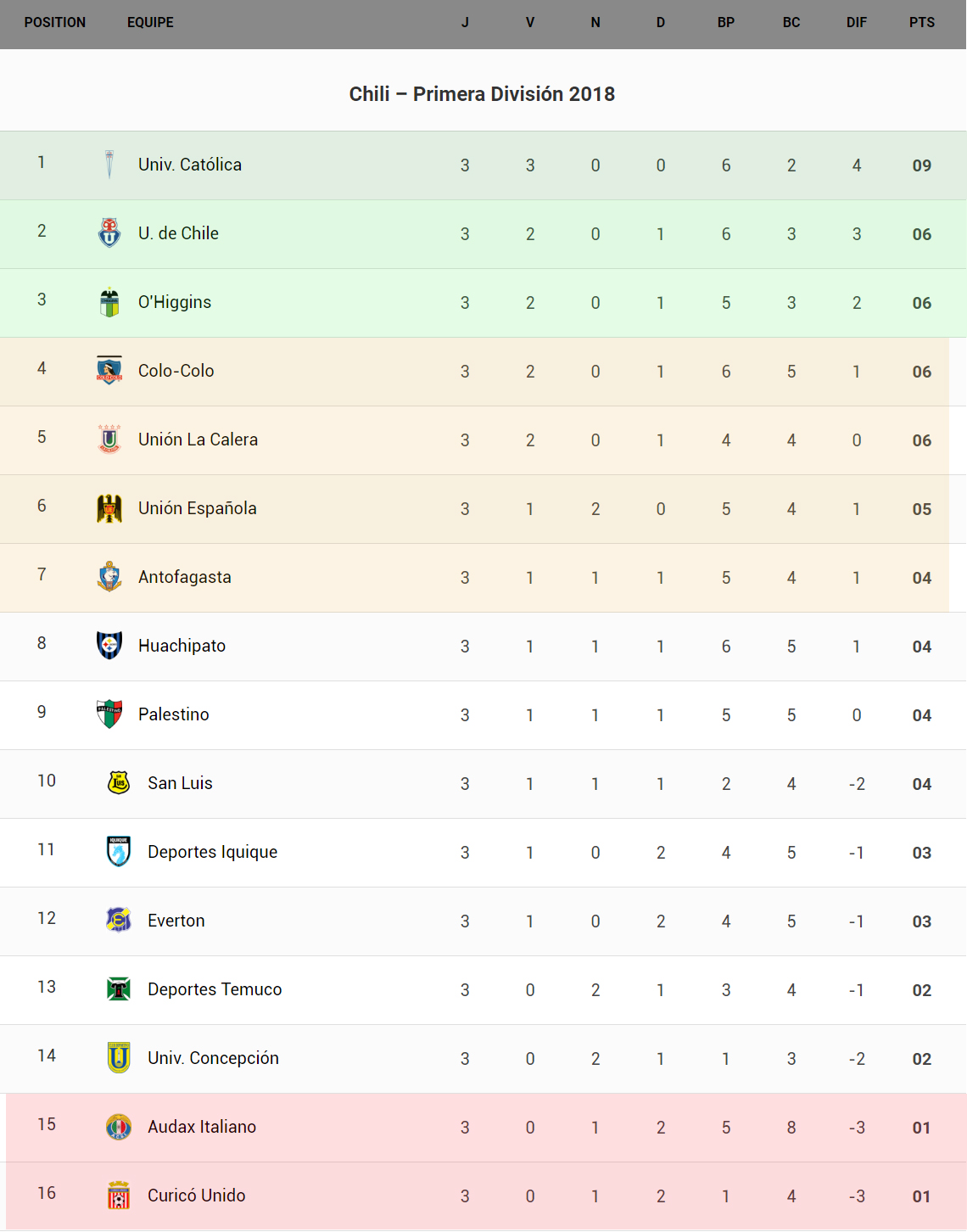The height and width of the screenshot is (1232, 967).
Task: Sort table by PTS column header
Action: (921, 23)
